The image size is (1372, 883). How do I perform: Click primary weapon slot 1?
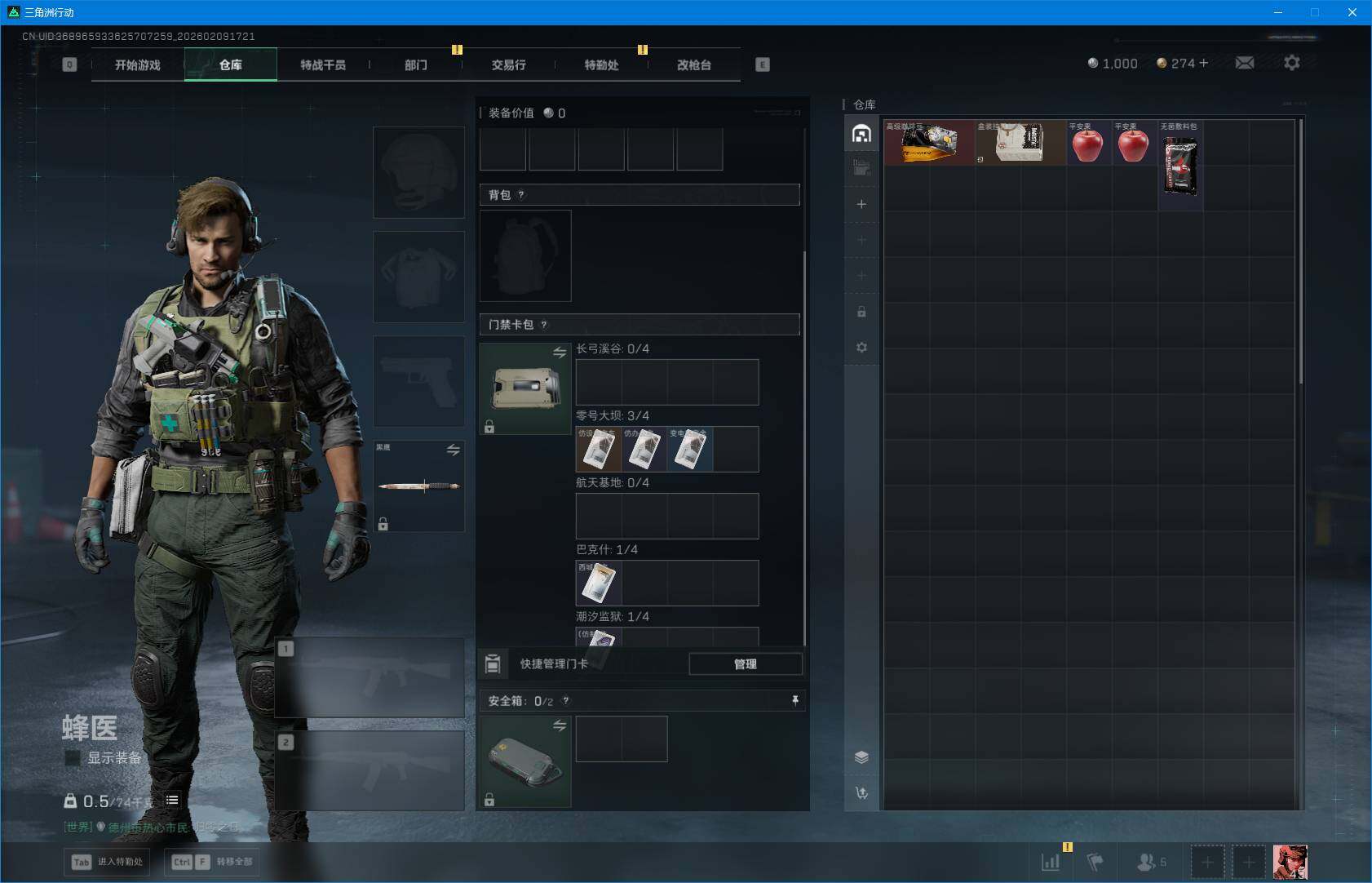tap(370, 677)
